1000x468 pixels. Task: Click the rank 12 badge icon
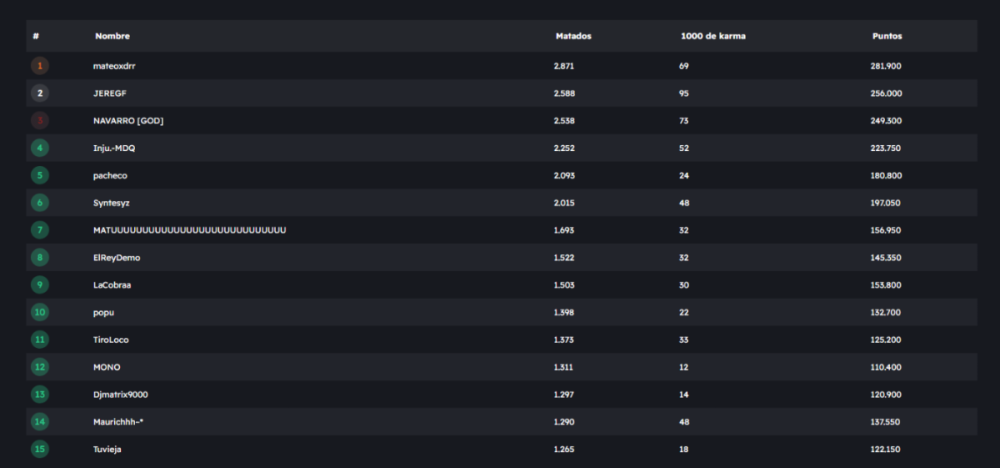click(40, 367)
